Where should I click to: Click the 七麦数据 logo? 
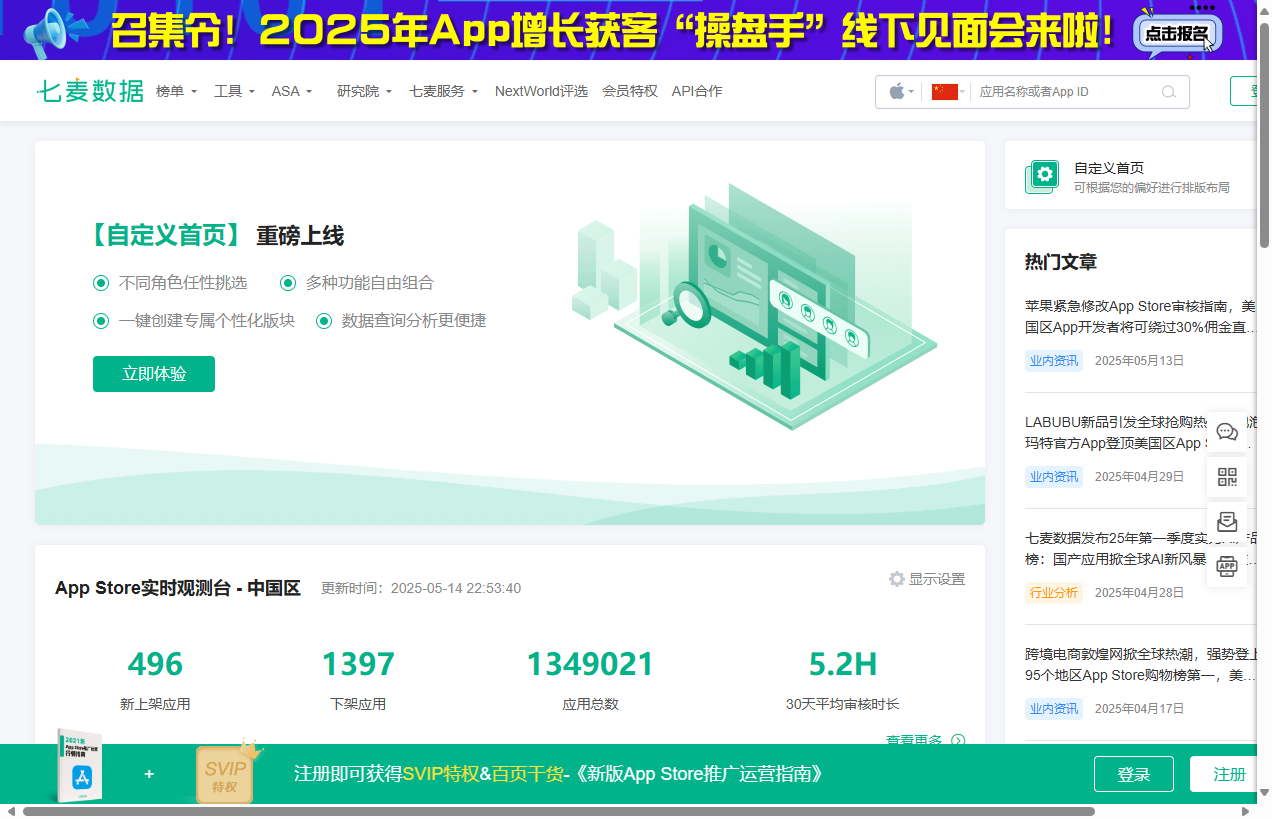coord(90,91)
